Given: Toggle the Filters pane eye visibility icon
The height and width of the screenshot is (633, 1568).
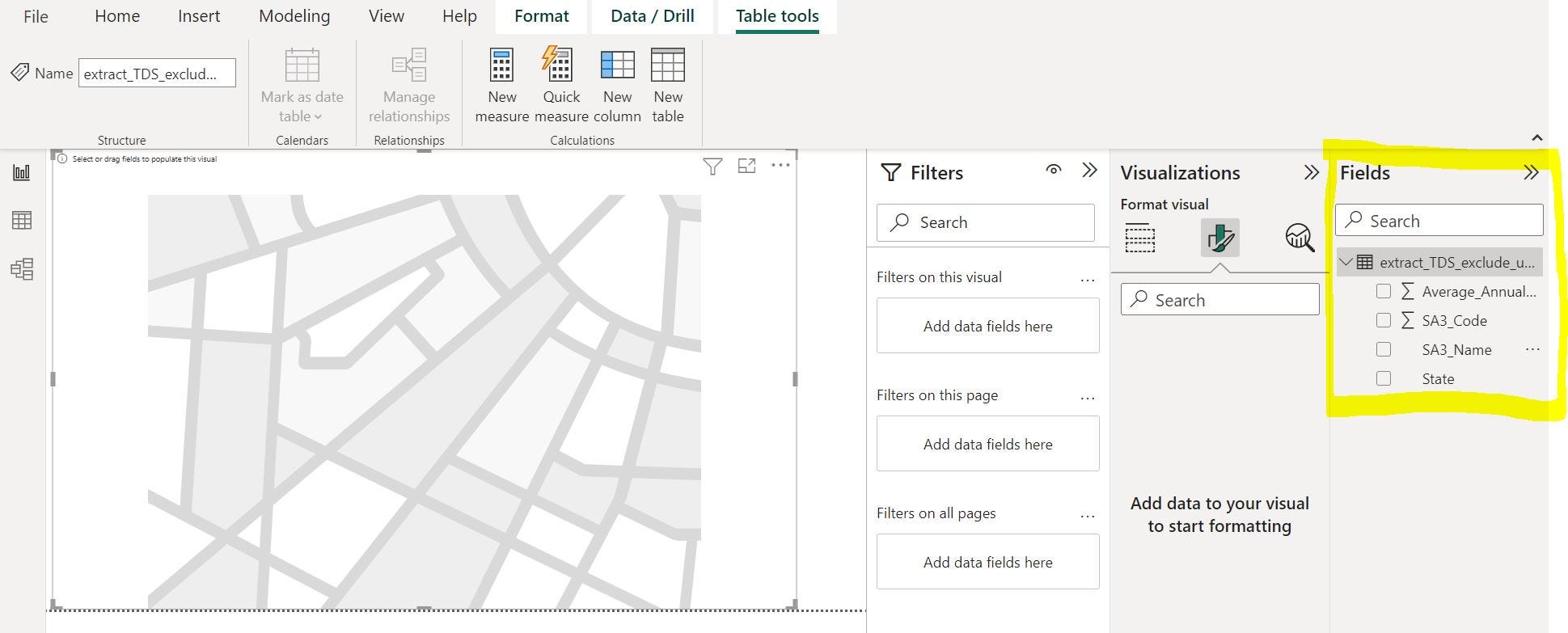Looking at the screenshot, I should pos(1053,171).
